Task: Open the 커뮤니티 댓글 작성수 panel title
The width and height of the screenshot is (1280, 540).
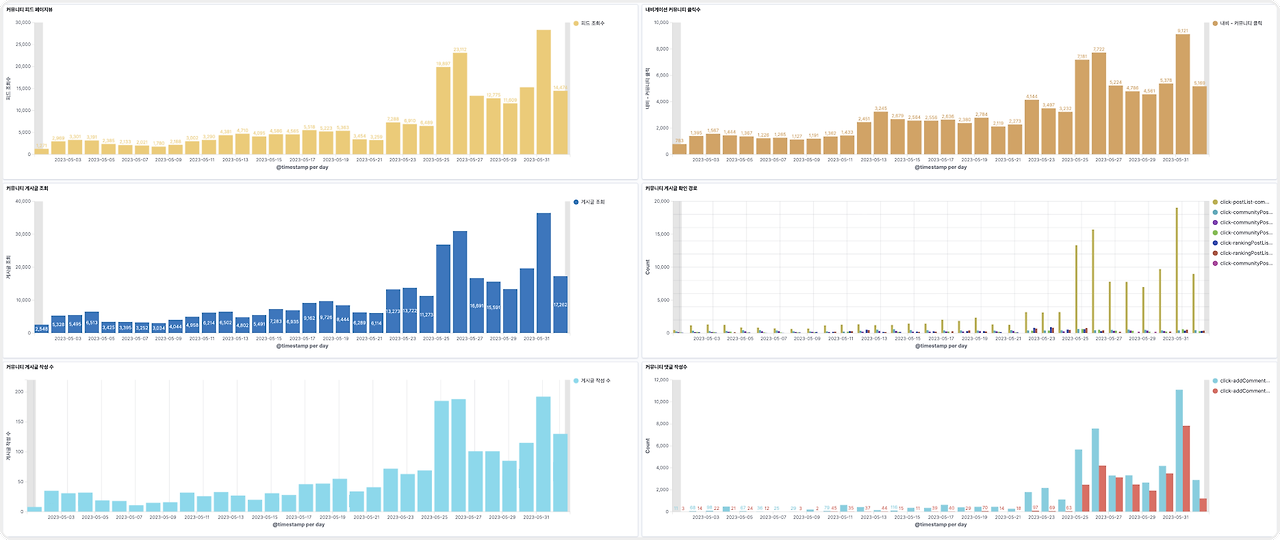Action: [x=666, y=367]
